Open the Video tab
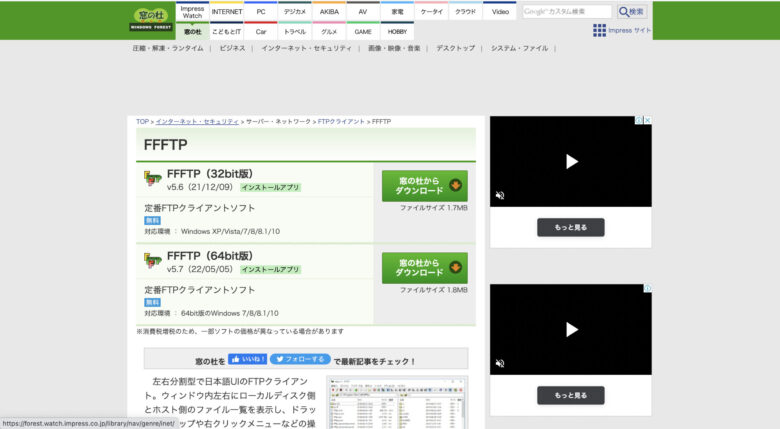This screenshot has width=780, height=429. pyautogui.click(x=500, y=12)
